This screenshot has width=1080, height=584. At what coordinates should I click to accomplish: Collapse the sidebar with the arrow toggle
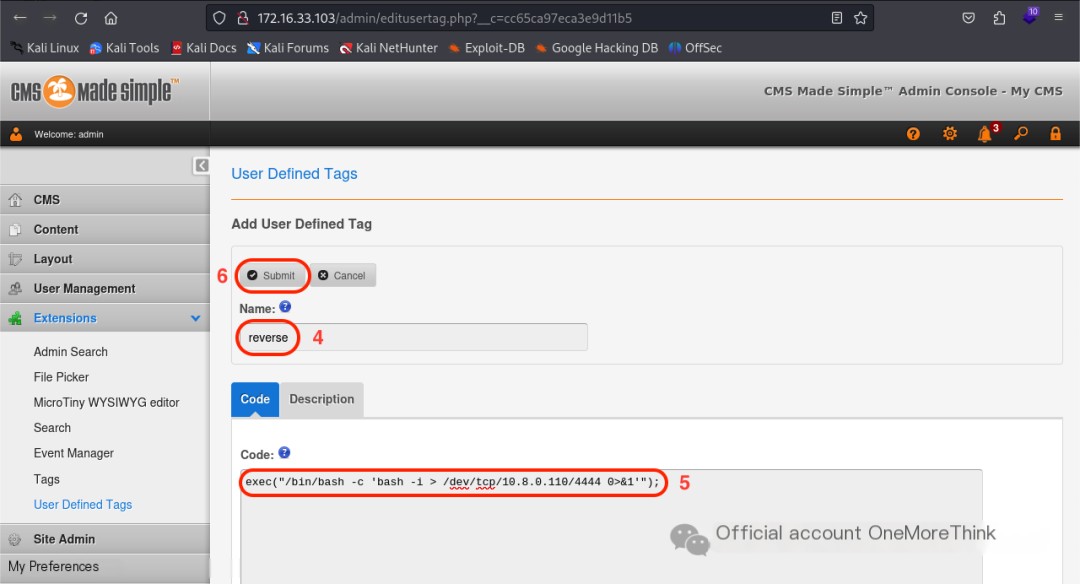pyautogui.click(x=201, y=165)
